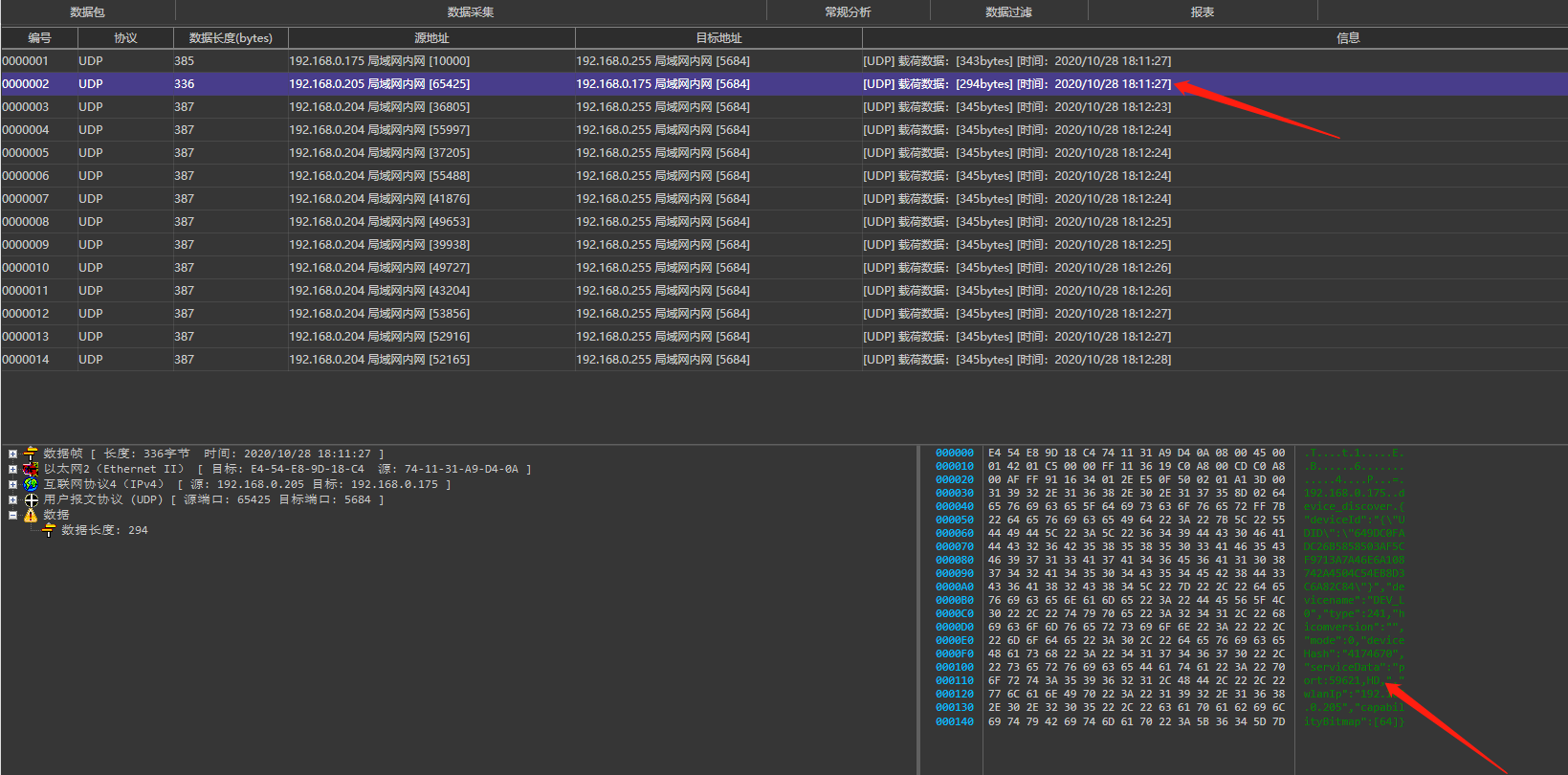Screen dimensions: 1568x775
Task: Click the 以太网2 Ethernet II network icon
Action: point(31,469)
